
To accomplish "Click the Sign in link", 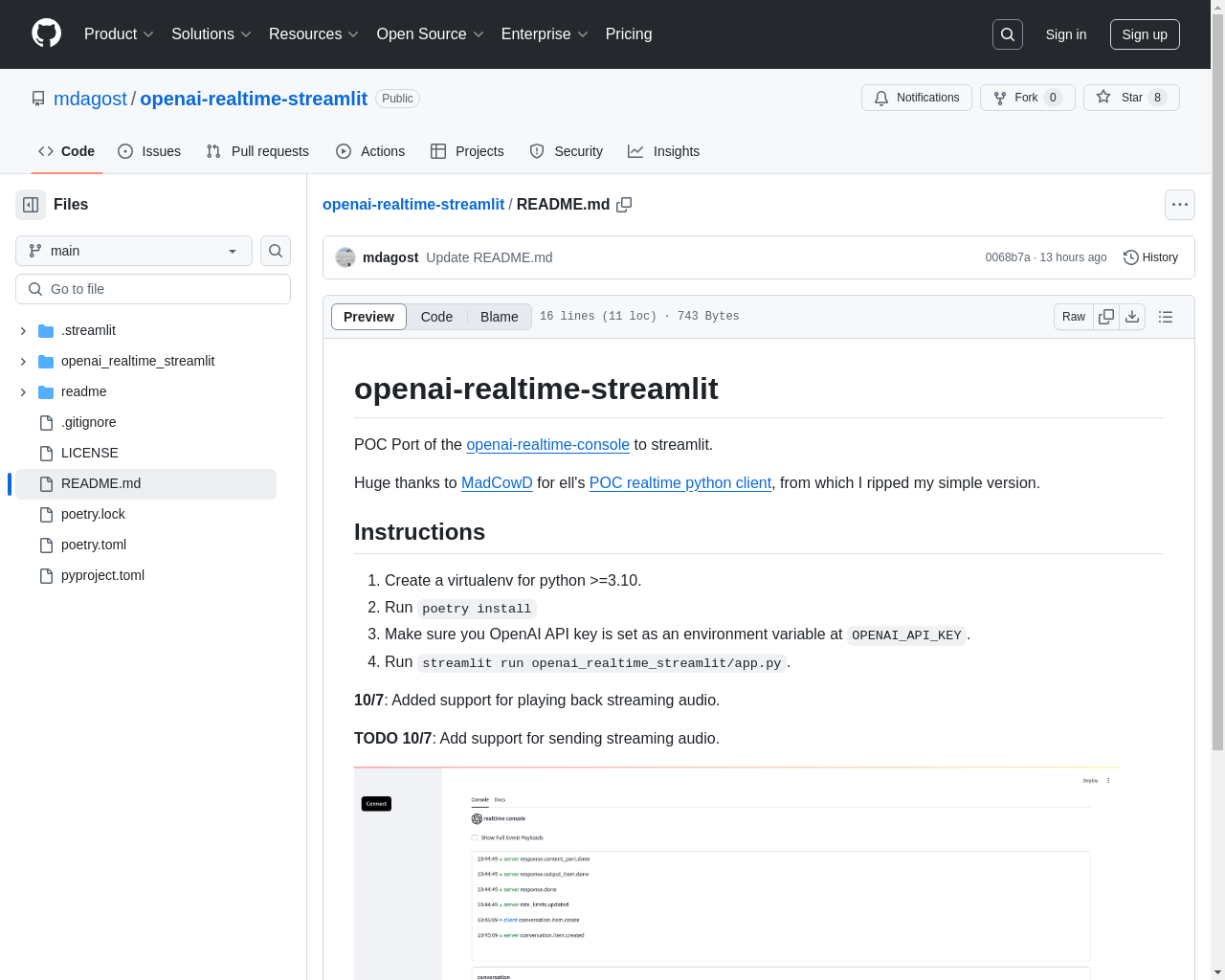I will tap(1066, 34).
